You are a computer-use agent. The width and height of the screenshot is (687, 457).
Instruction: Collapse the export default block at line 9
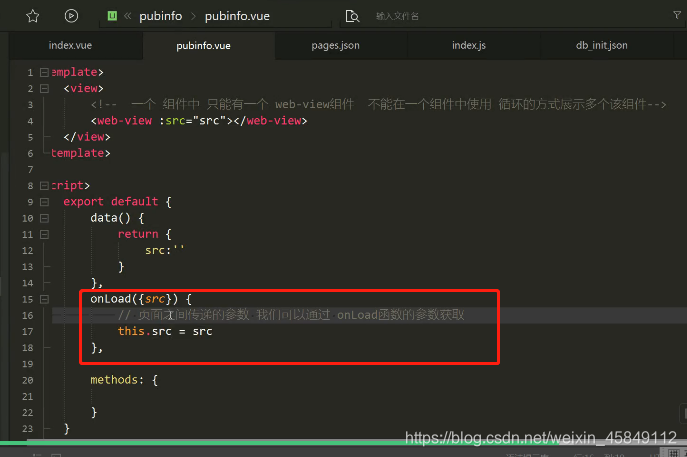coord(44,202)
